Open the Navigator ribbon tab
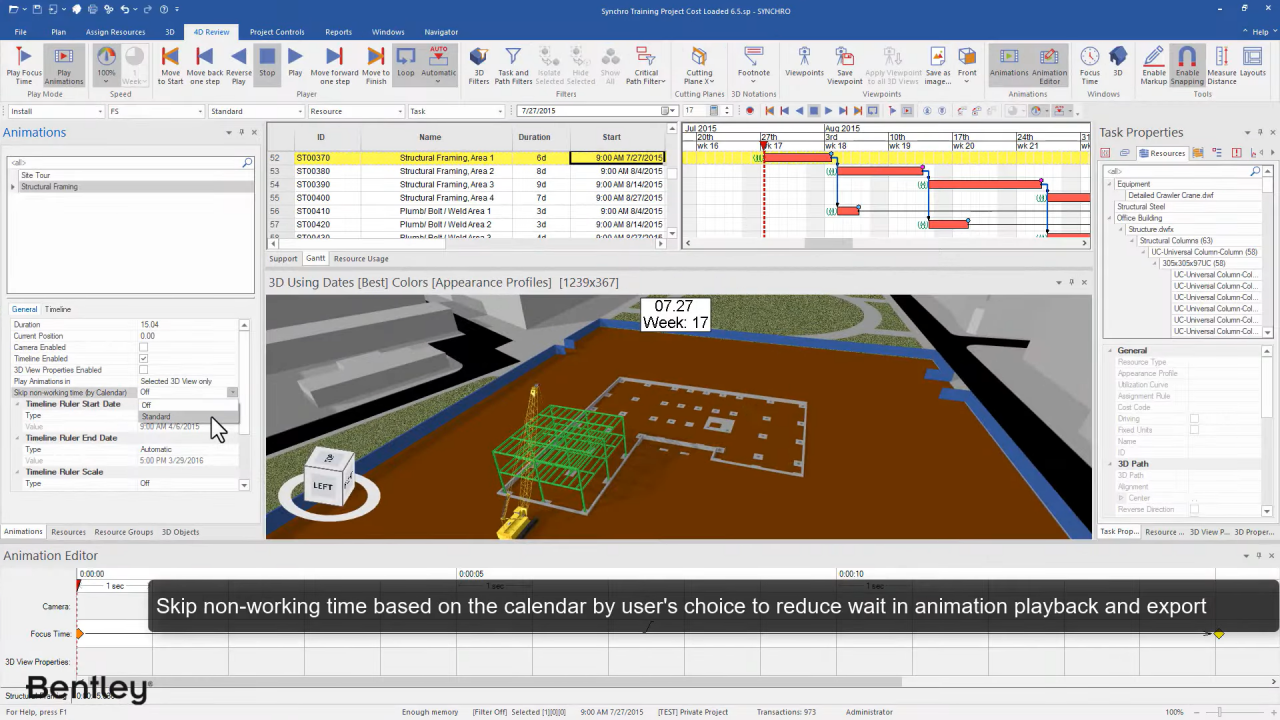1280x720 pixels. click(x=441, y=32)
